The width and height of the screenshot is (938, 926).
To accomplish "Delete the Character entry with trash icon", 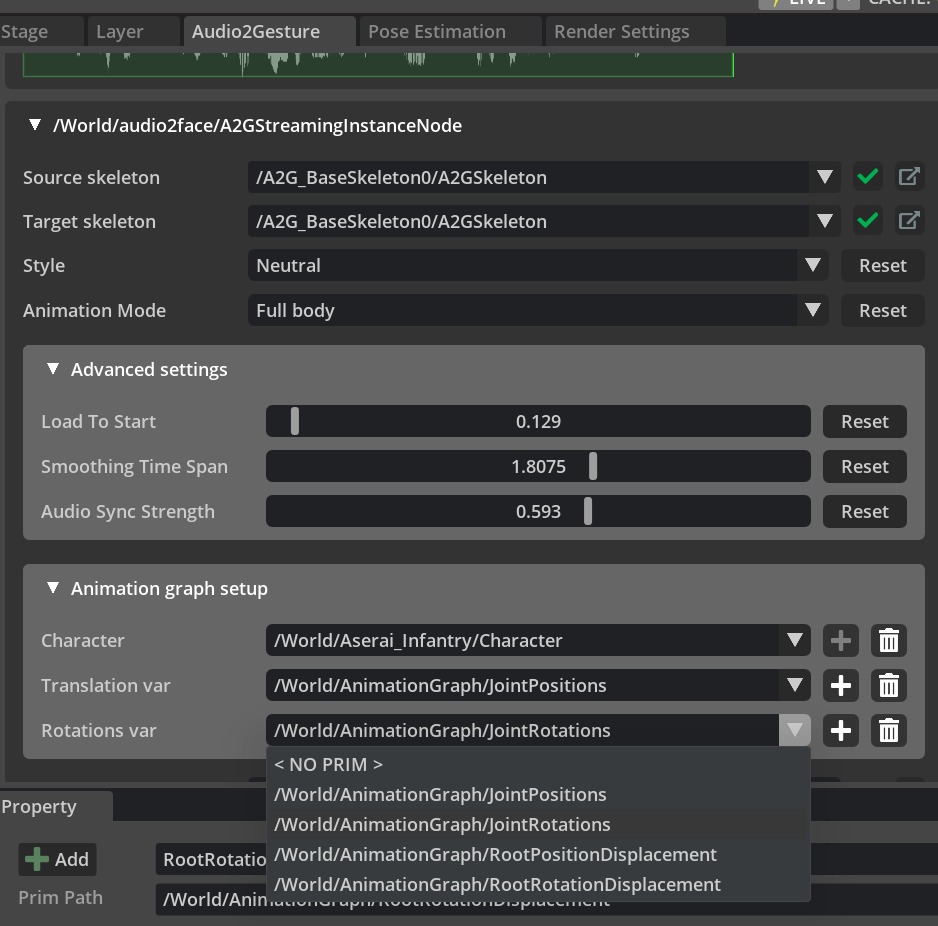I will (888, 641).
